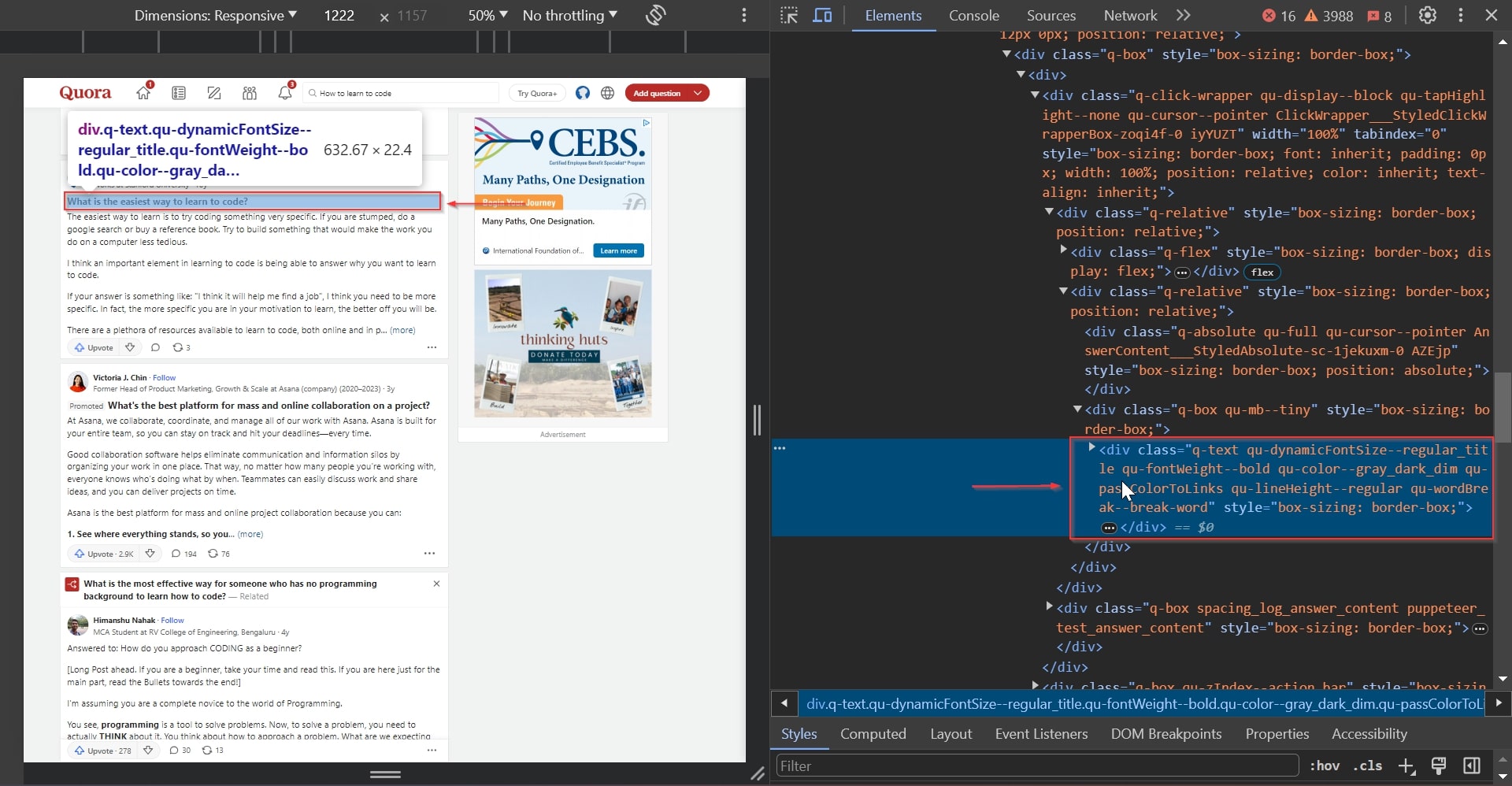1512x786 pixels.
Task: Click the Add question button
Action: (x=658, y=92)
